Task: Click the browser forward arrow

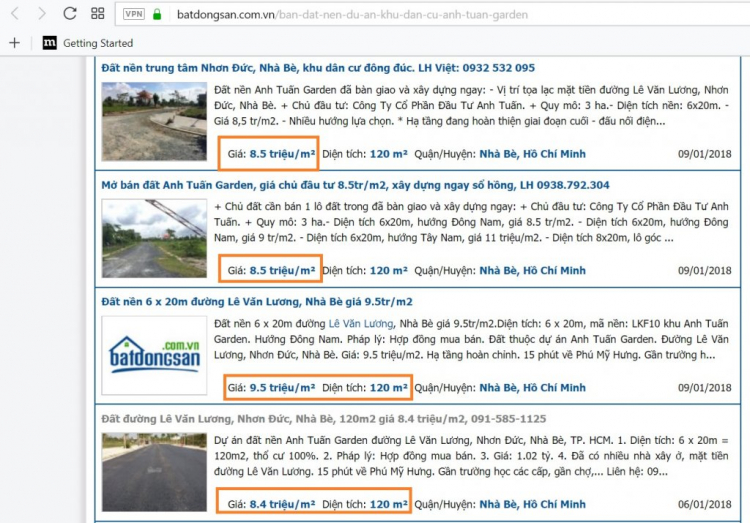Action: 42,14
